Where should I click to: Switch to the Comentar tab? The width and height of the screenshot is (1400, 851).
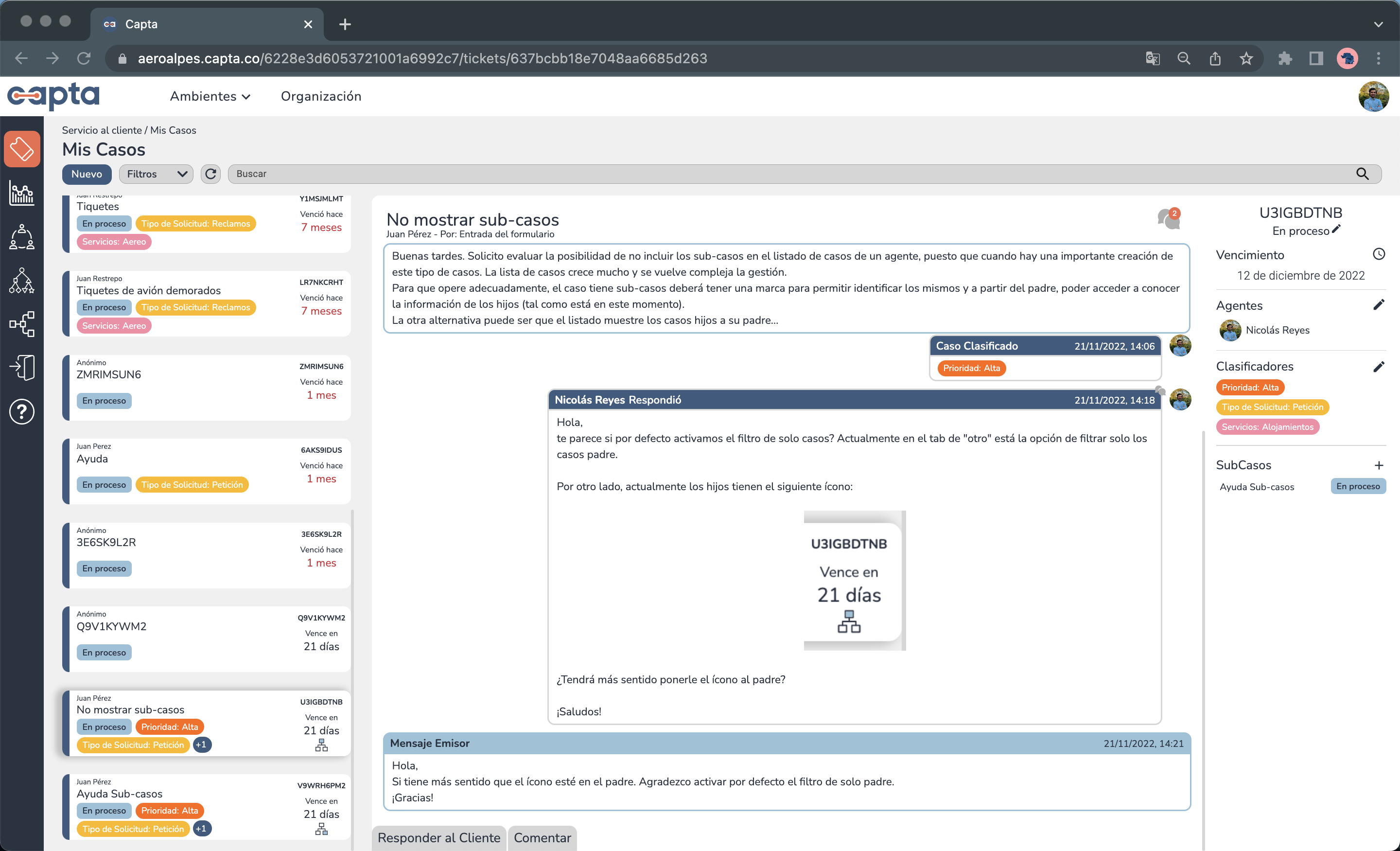point(542,838)
